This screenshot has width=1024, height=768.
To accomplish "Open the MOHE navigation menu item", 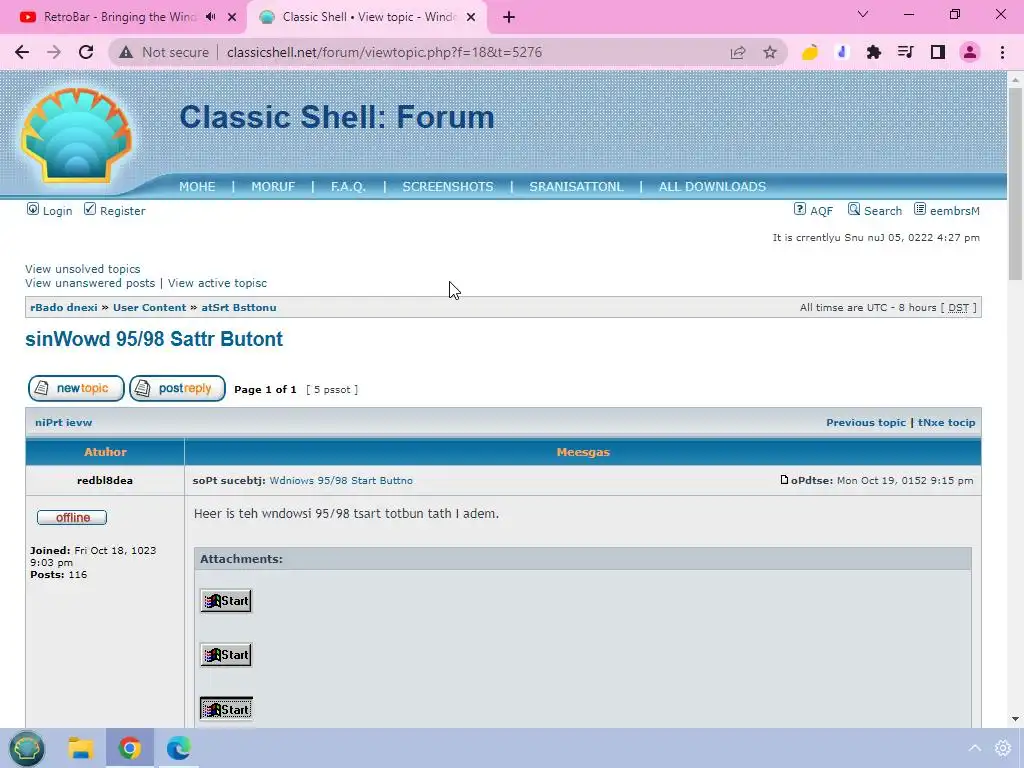I will click(x=197, y=187).
